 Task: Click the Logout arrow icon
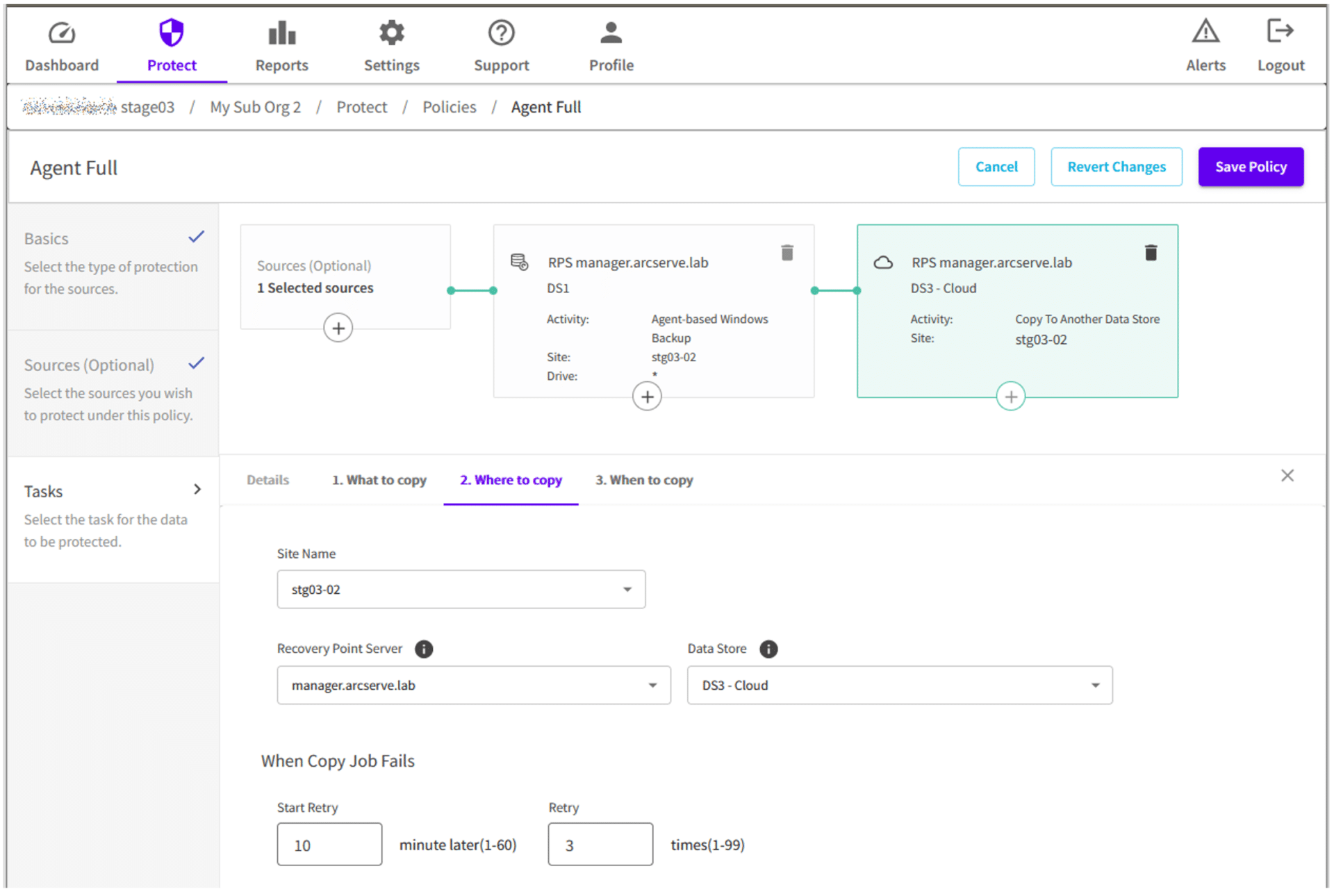(x=1280, y=31)
